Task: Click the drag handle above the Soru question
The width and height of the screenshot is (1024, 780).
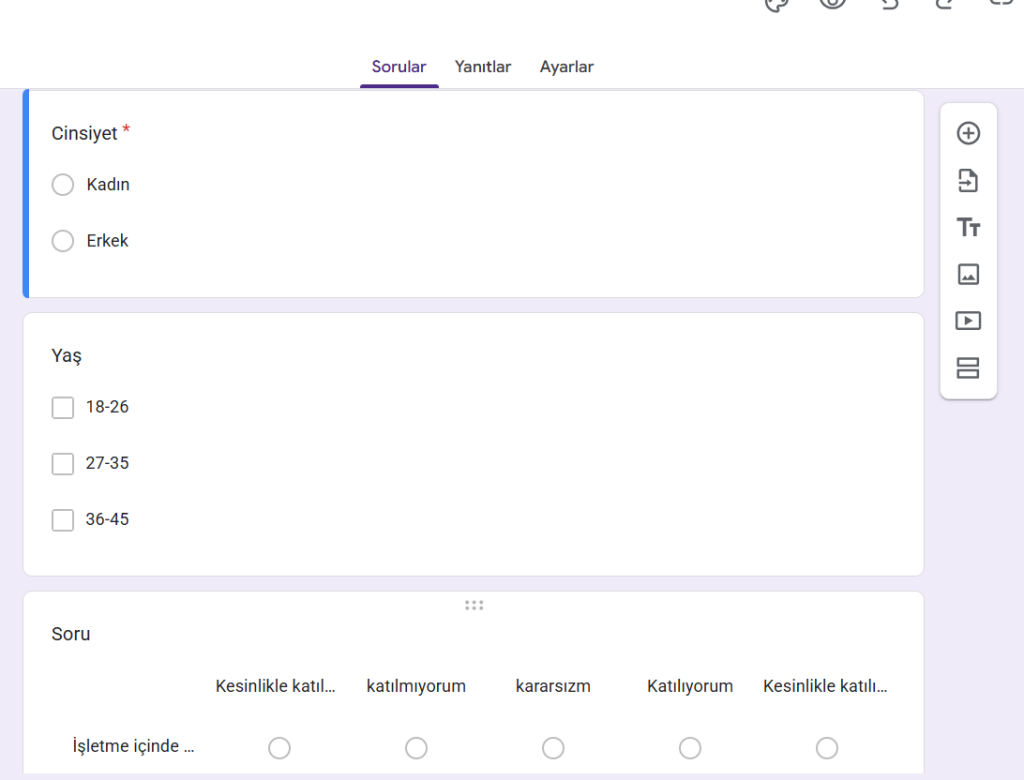Action: coord(474,605)
